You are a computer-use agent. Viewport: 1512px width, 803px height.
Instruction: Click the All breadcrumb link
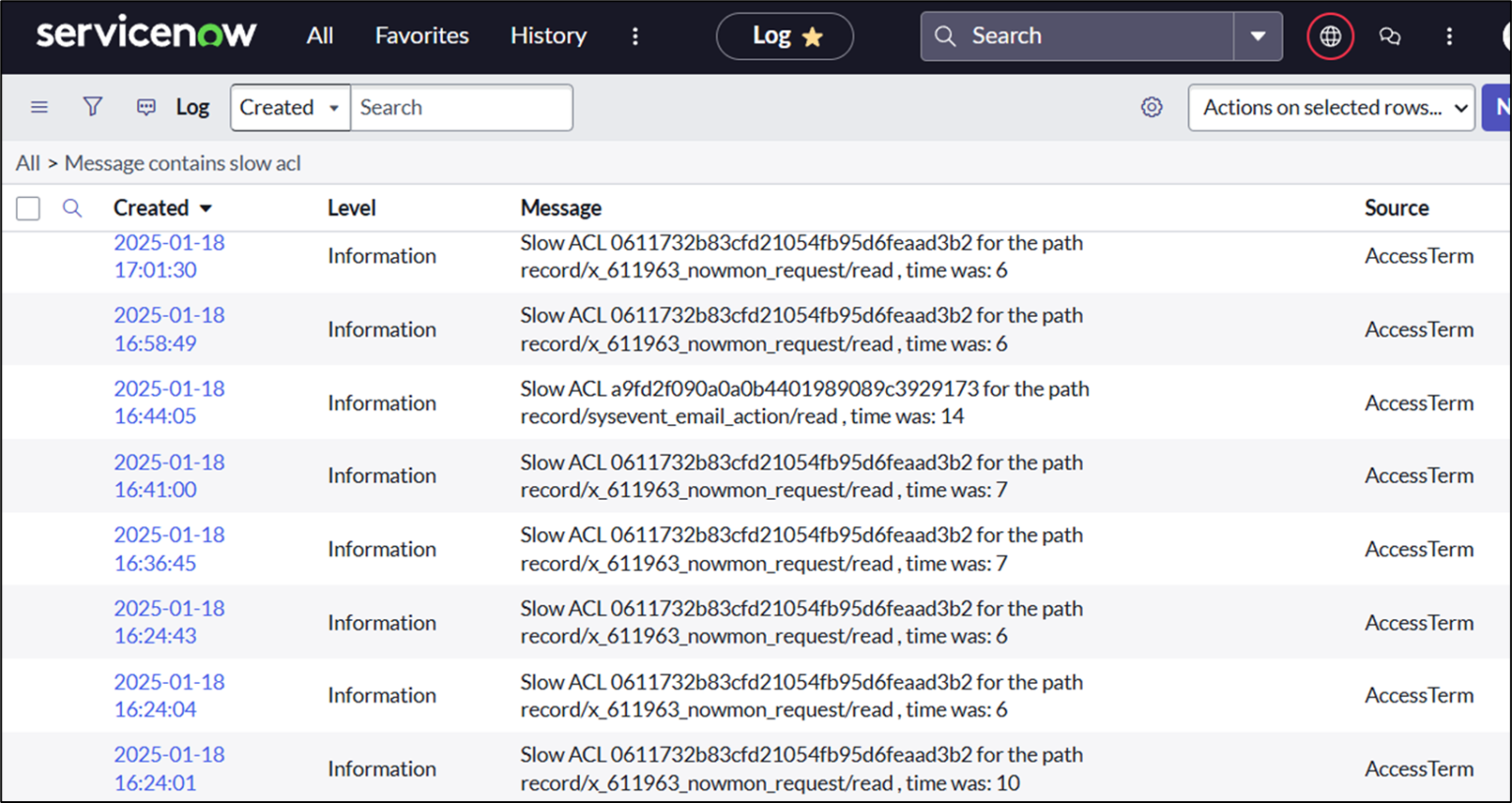(x=28, y=163)
